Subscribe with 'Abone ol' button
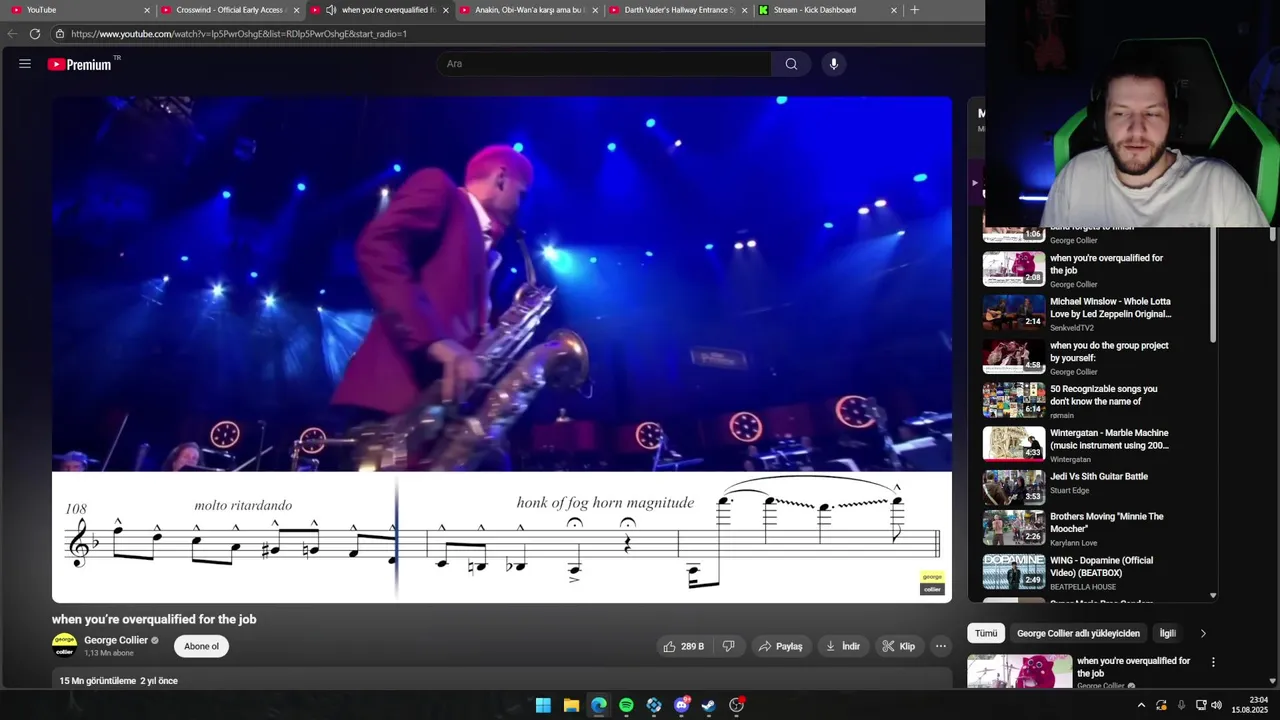Screen dimensions: 1280x720 [201, 646]
